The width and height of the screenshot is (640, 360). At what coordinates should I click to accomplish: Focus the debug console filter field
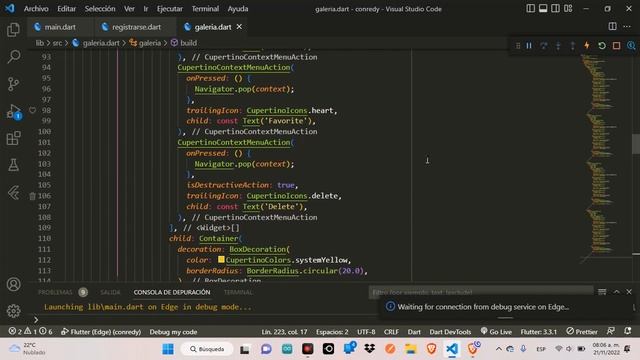pos(481,292)
